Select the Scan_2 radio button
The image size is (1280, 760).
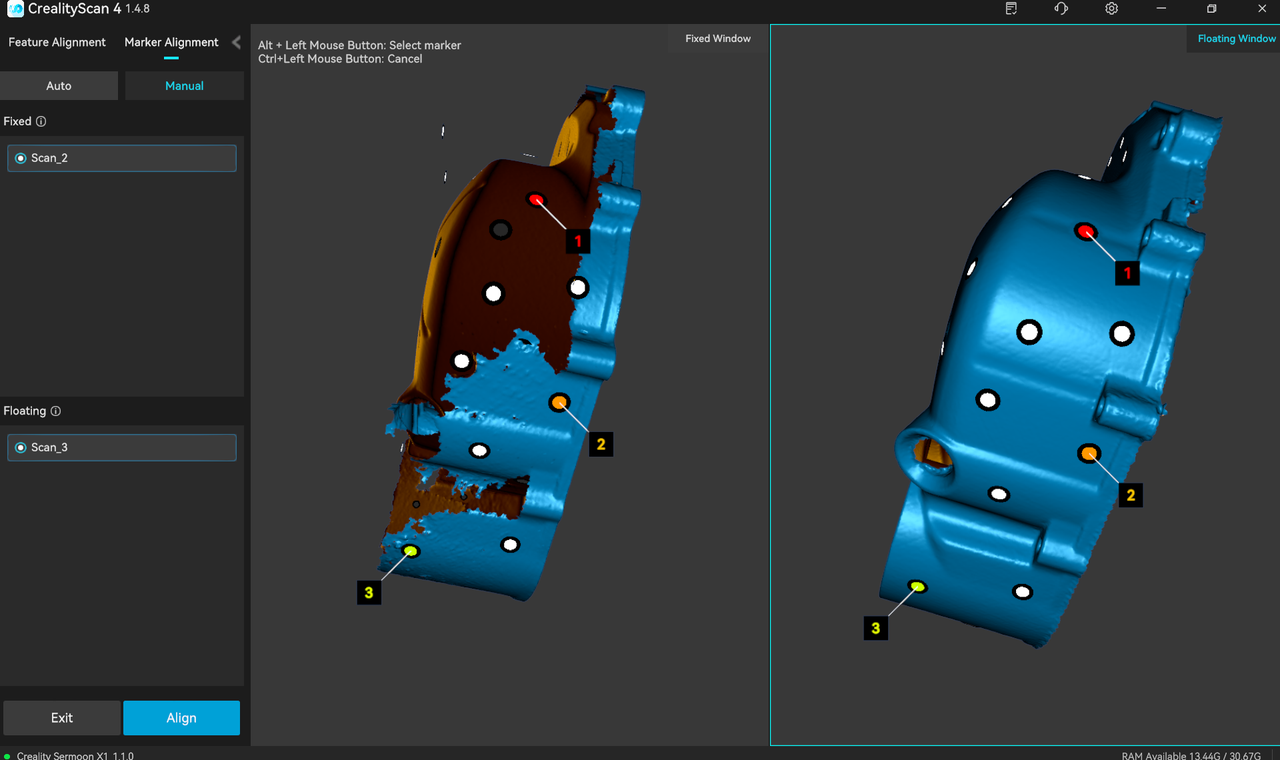(x=21, y=158)
